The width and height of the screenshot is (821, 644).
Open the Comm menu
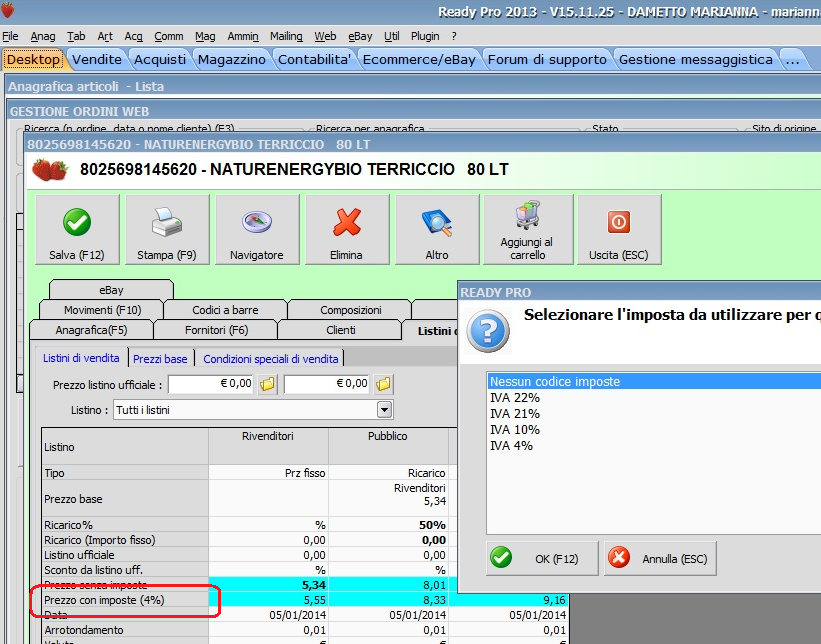coord(169,36)
